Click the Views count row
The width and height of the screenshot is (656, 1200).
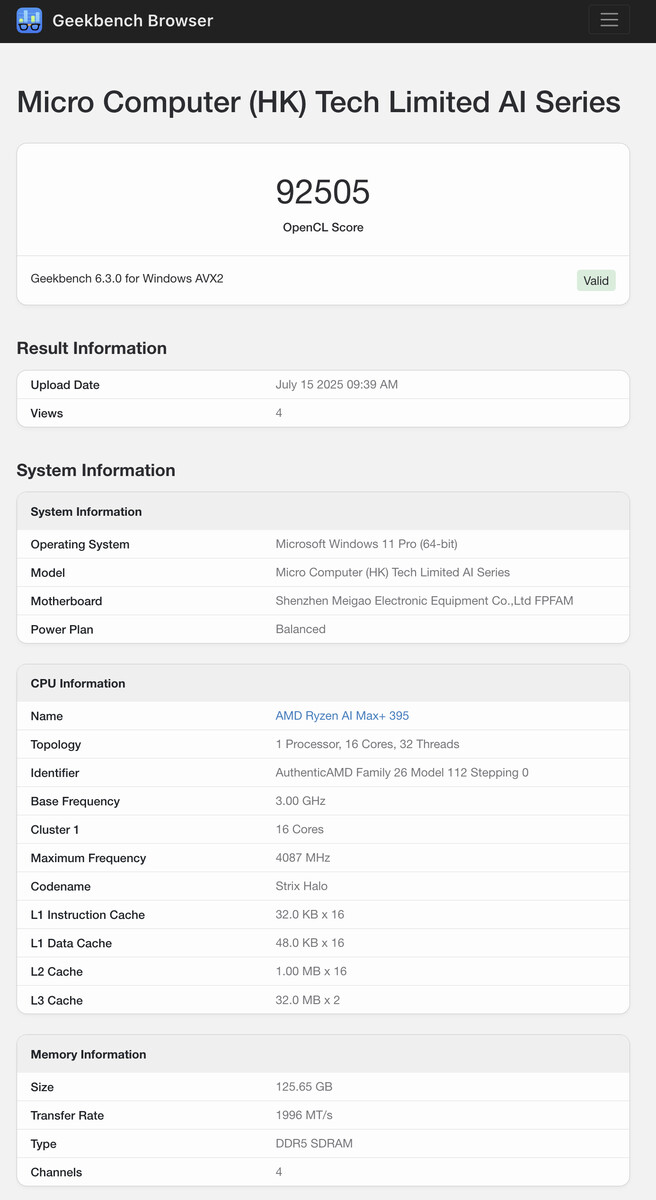323,413
